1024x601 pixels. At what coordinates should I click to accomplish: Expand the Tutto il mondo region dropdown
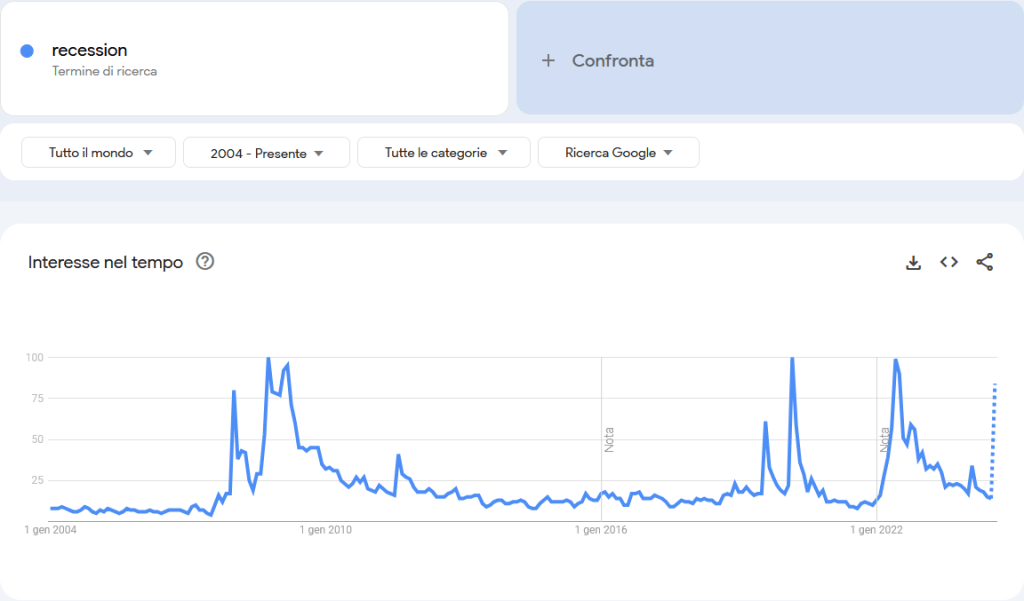[99, 153]
